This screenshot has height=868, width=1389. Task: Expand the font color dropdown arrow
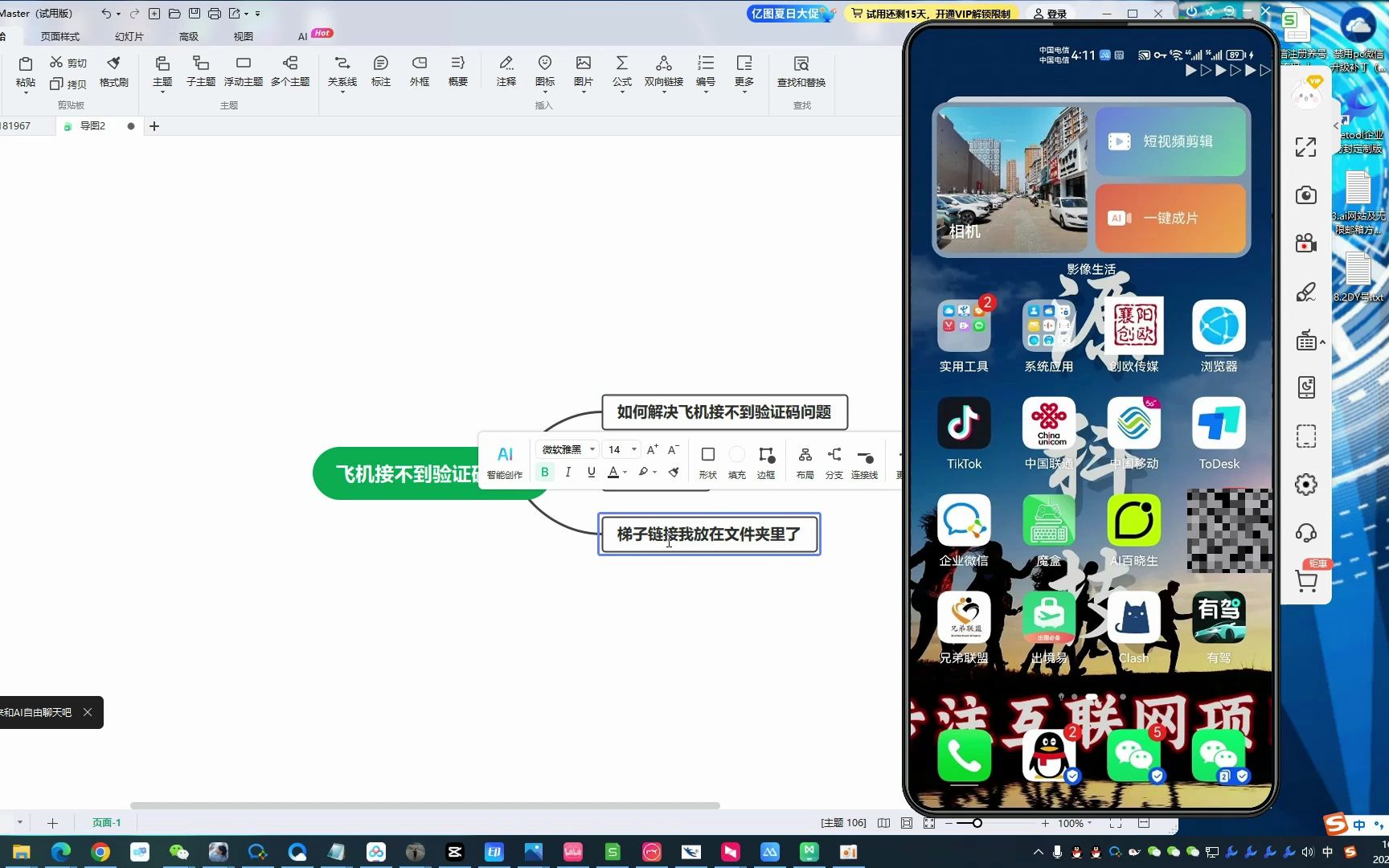(x=625, y=473)
